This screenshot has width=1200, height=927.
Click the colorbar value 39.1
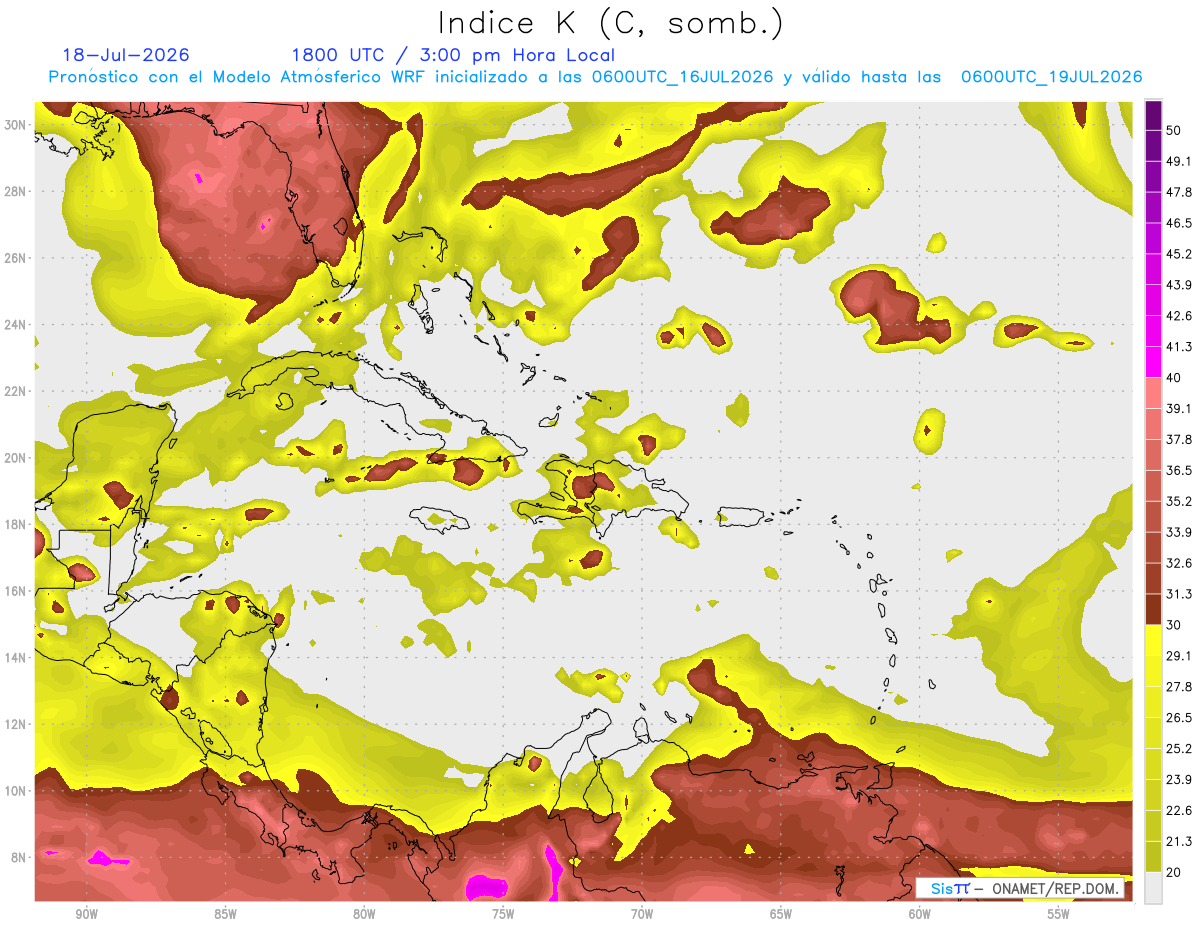click(1179, 409)
